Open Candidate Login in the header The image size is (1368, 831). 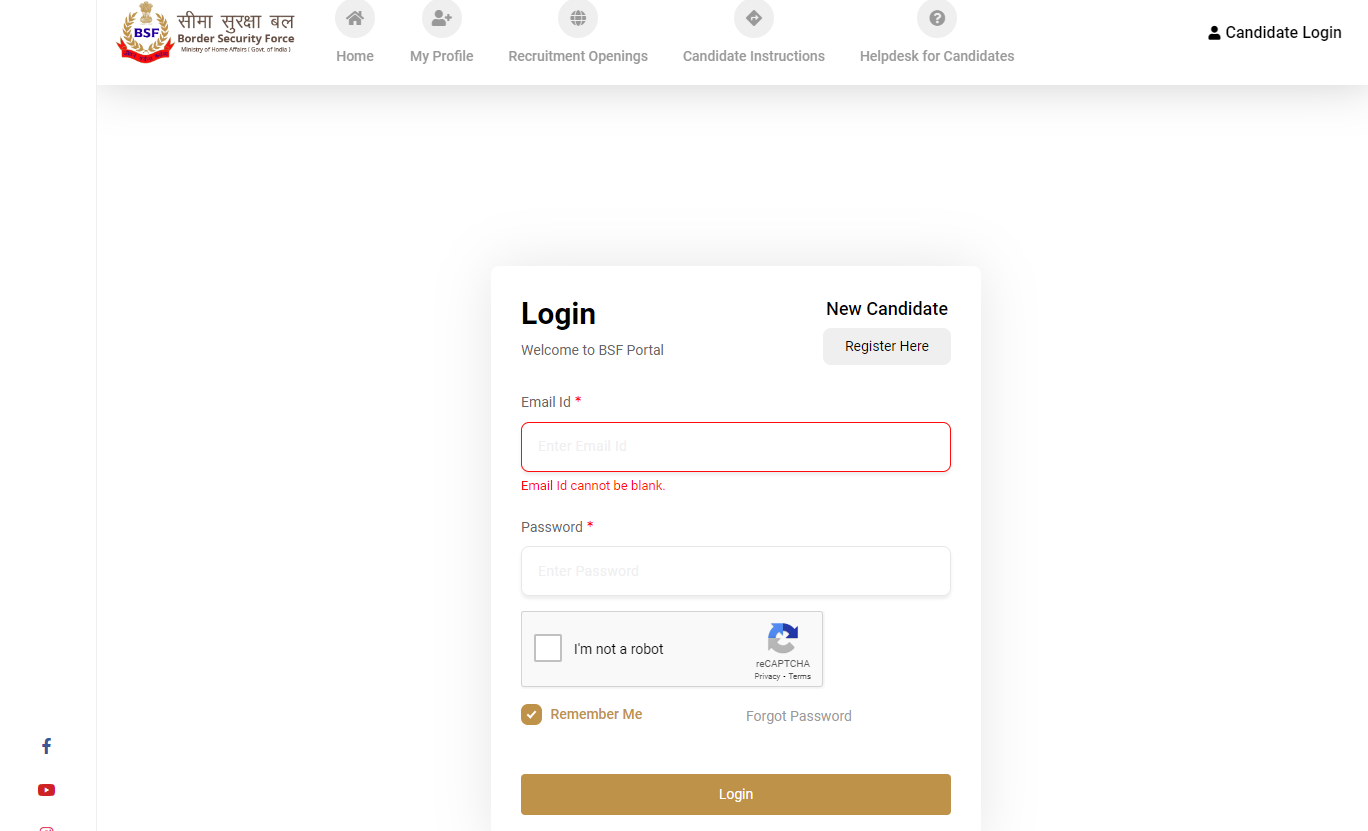click(1275, 32)
